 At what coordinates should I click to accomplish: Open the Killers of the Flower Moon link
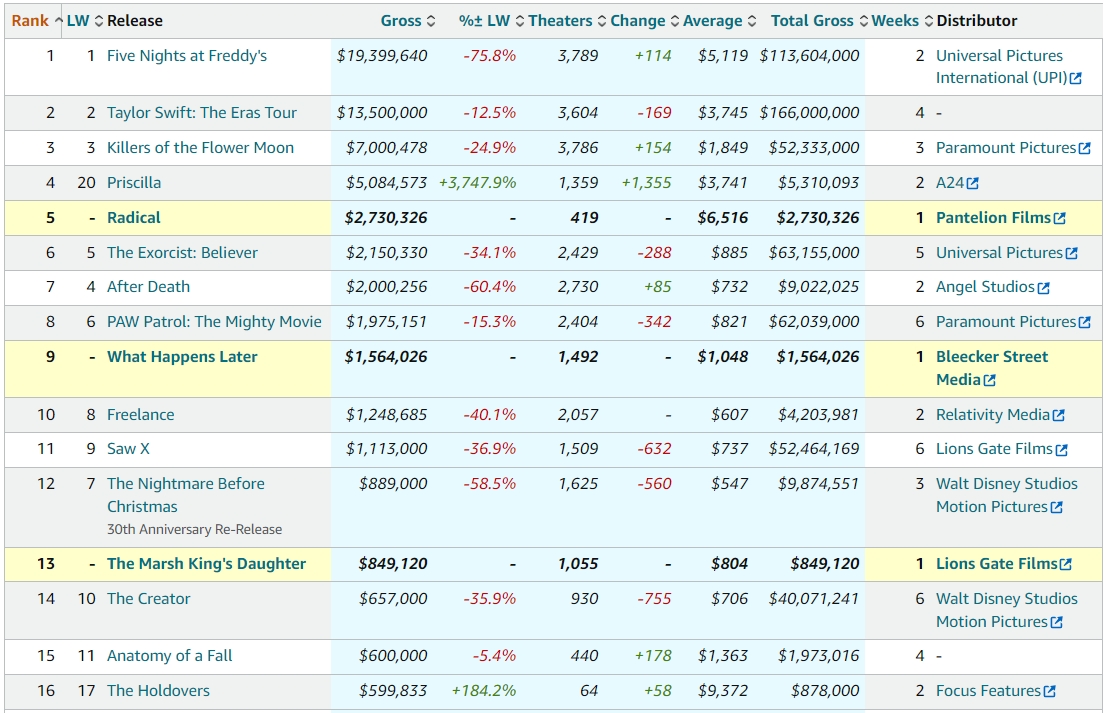[x=200, y=148]
